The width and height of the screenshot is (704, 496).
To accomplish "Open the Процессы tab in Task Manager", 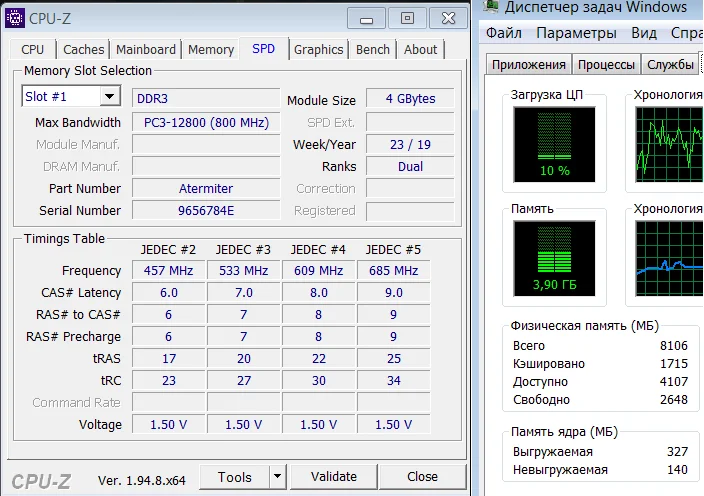I will coord(606,65).
